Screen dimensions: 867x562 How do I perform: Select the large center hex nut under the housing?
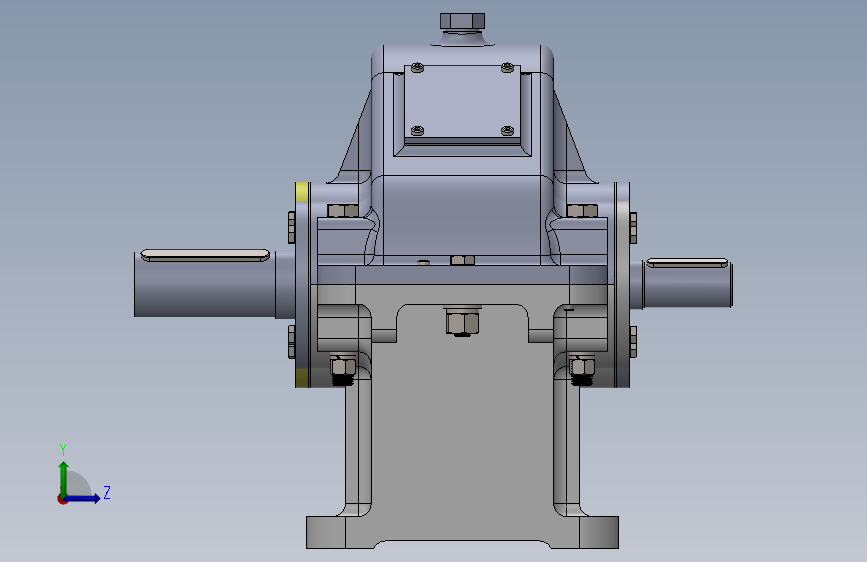coord(462,322)
